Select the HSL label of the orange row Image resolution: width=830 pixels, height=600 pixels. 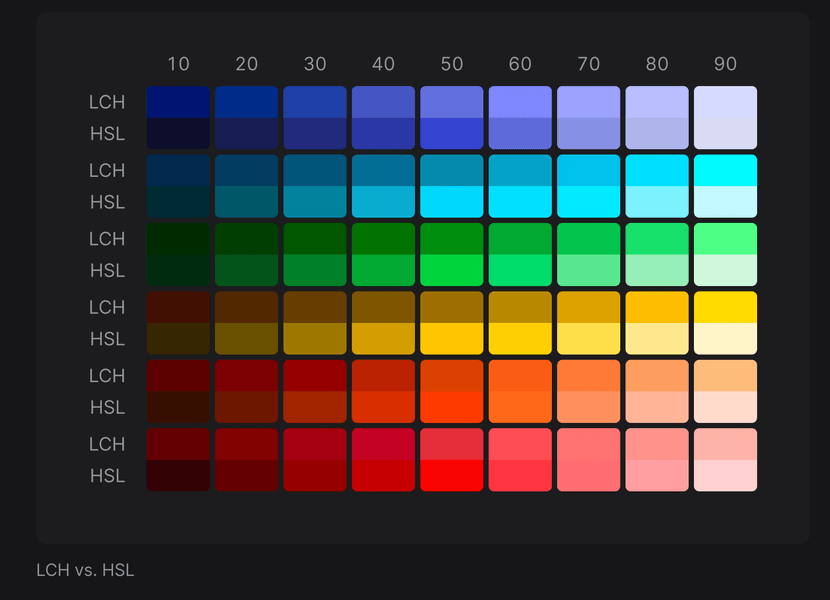click(x=107, y=407)
